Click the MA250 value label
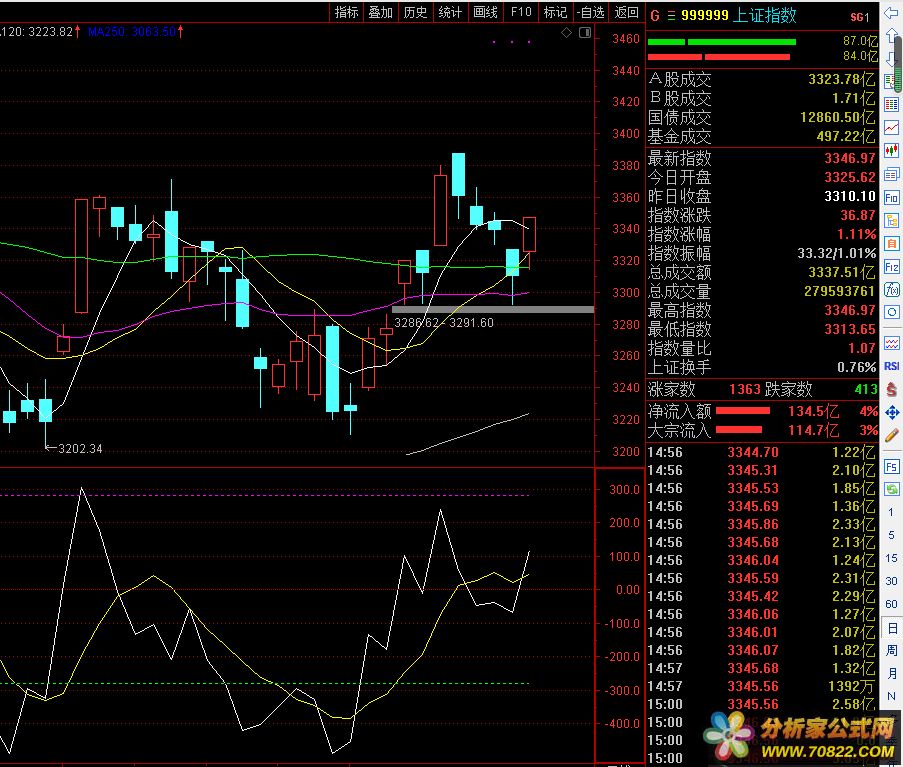903x767 pixels. (x=132, y=32)
